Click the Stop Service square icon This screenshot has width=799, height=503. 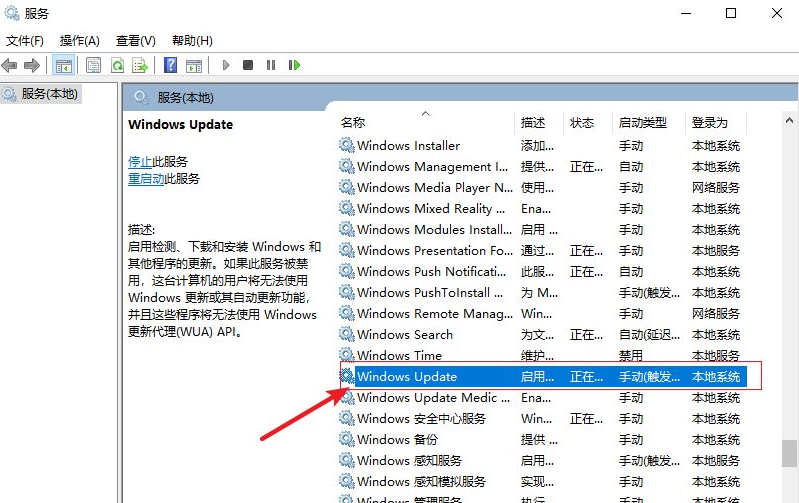(x=248, y=65)
